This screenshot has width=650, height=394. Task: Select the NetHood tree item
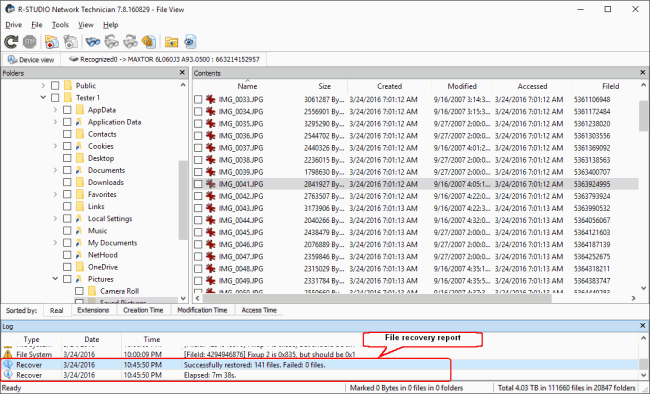click(102, 255)
